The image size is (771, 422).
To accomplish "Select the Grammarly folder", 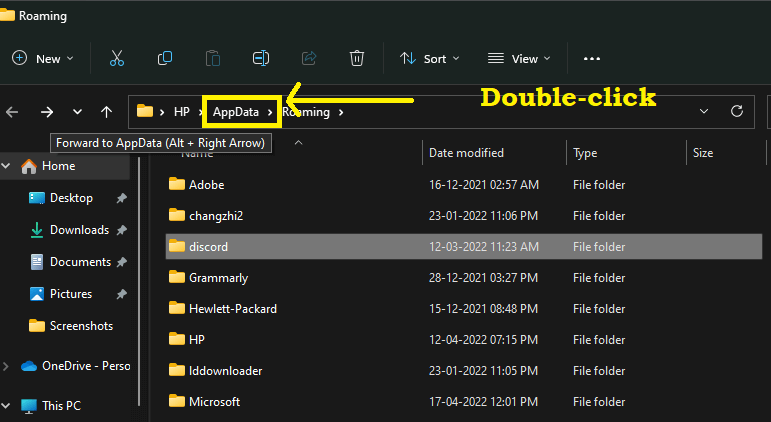I will [x=218, y=278].
